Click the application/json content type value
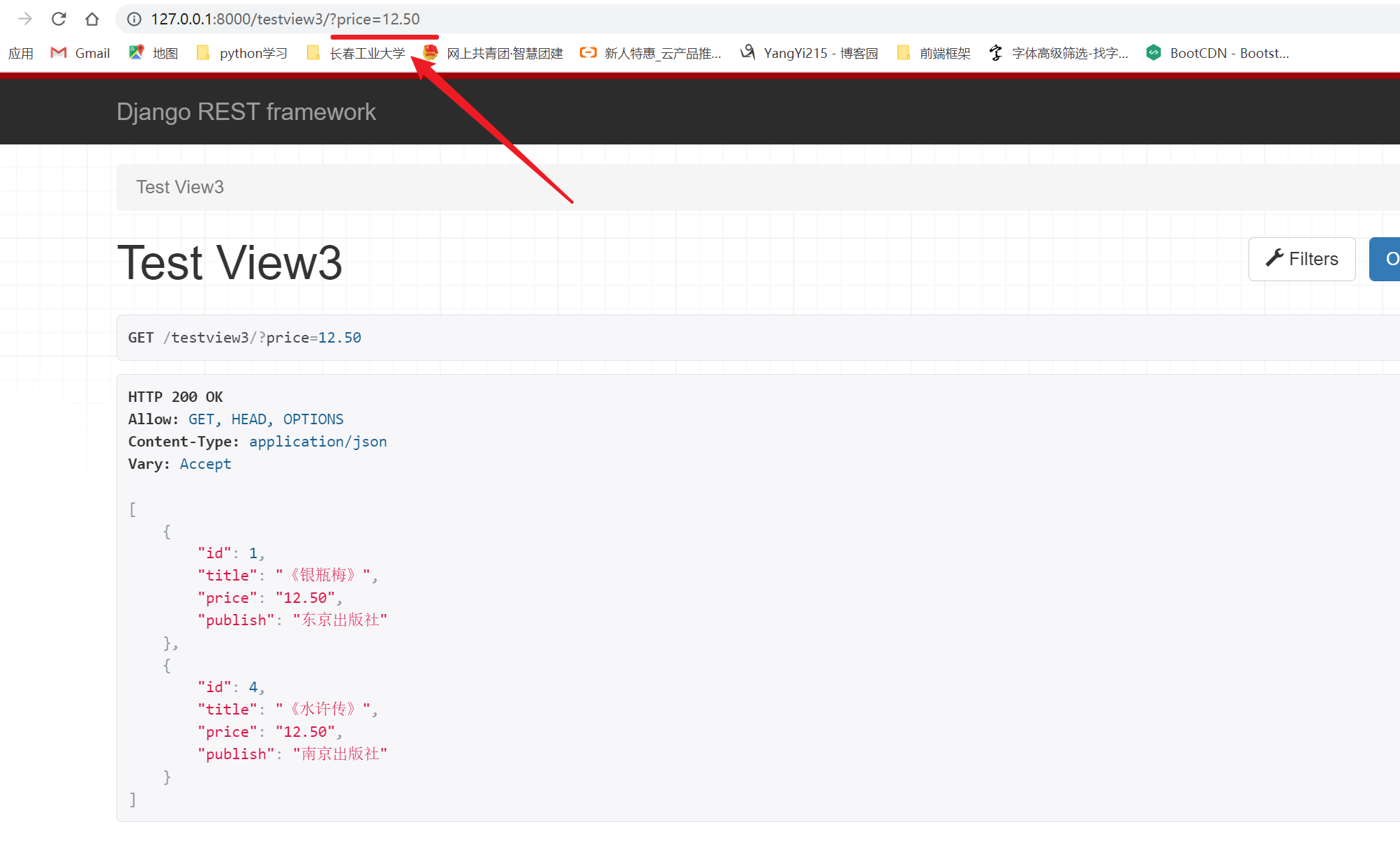Viewport: 1400px width, 845px height. point(318,442)
